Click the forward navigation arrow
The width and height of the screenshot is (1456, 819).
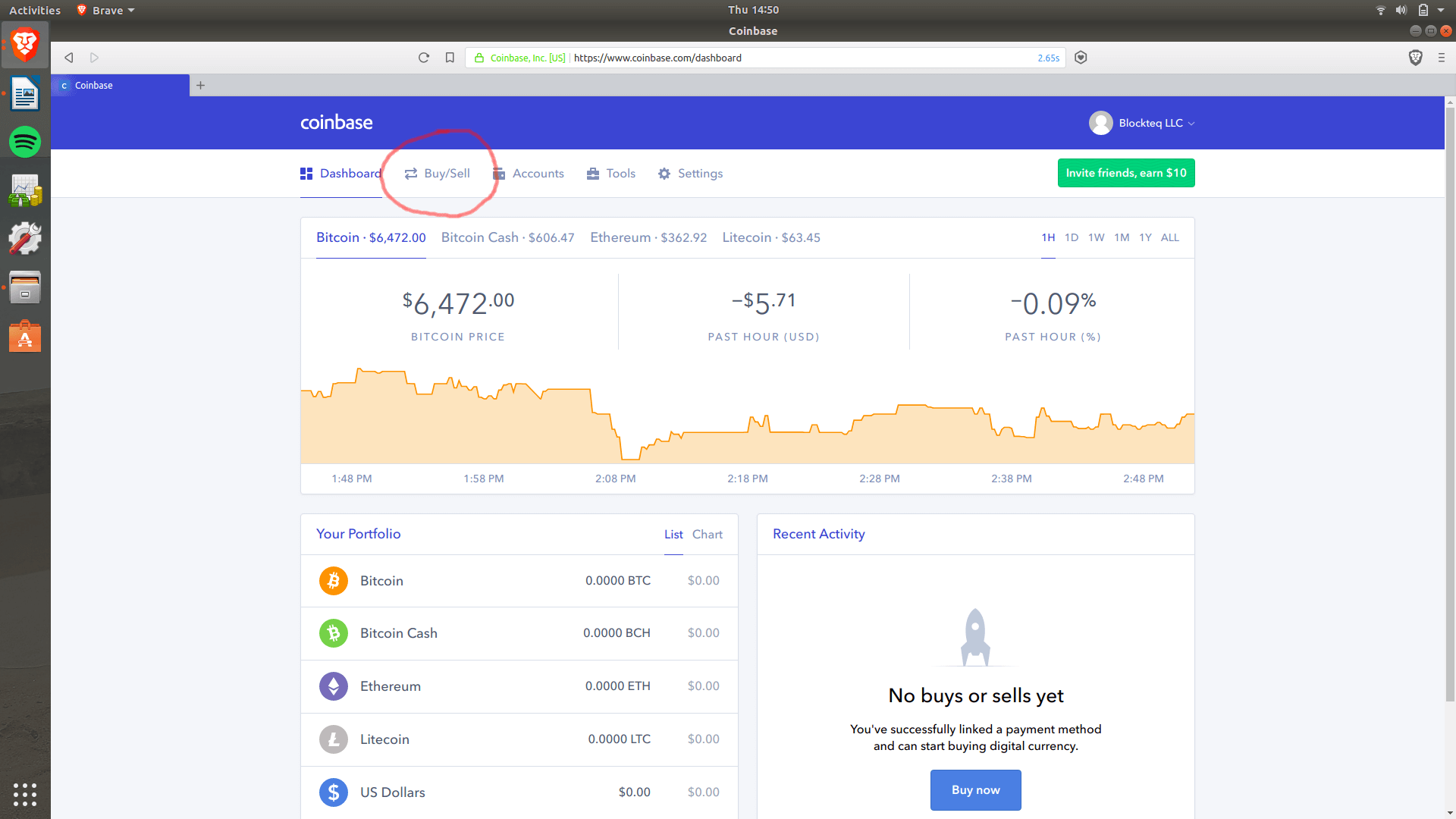coord(94,58)
